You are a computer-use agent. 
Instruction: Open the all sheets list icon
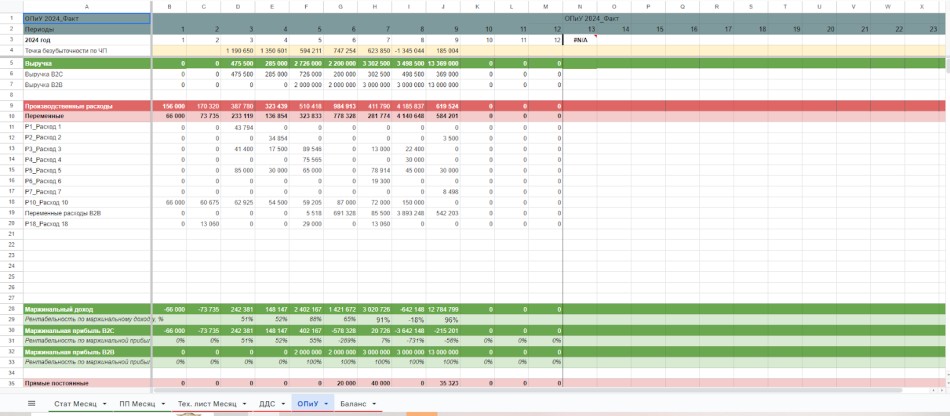[31, 403]
